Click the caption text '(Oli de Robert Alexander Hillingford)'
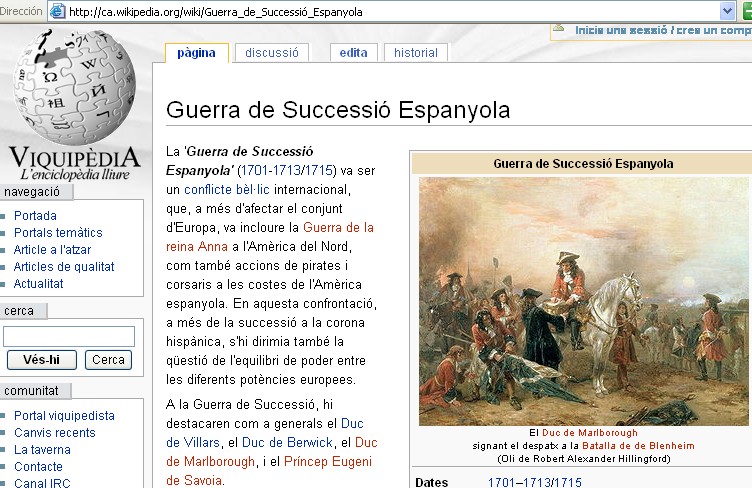Image resolution: width=752 pixels, height=488 pixels. pos(584,459)
